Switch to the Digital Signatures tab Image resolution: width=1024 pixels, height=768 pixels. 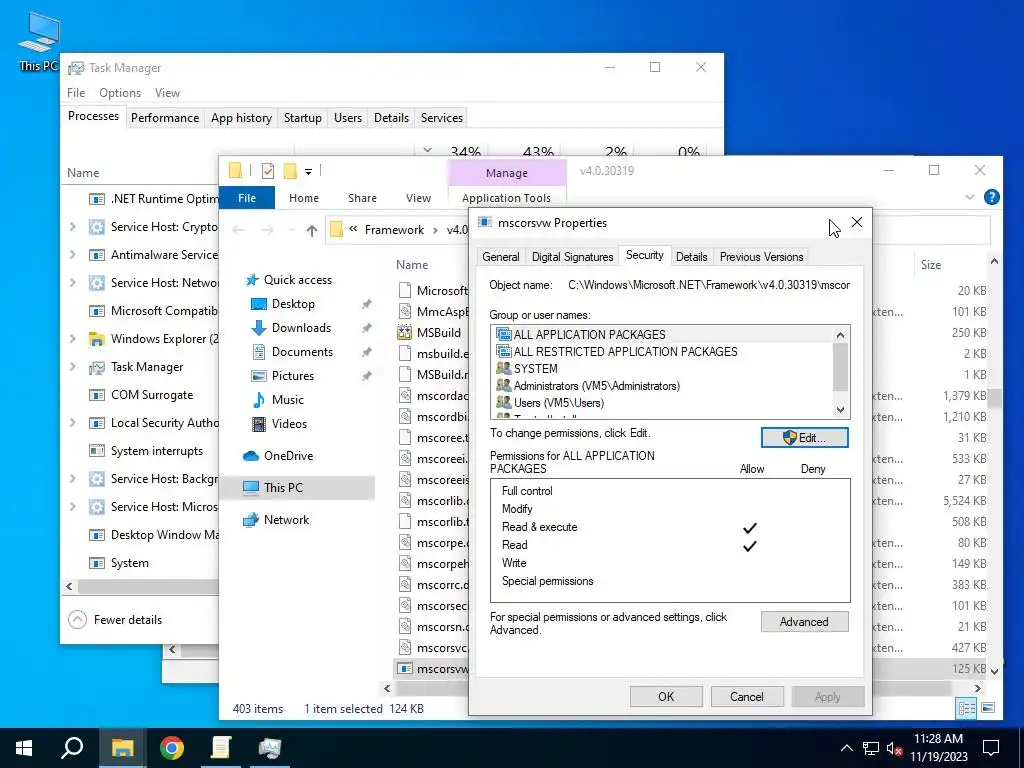coord(572,257)
